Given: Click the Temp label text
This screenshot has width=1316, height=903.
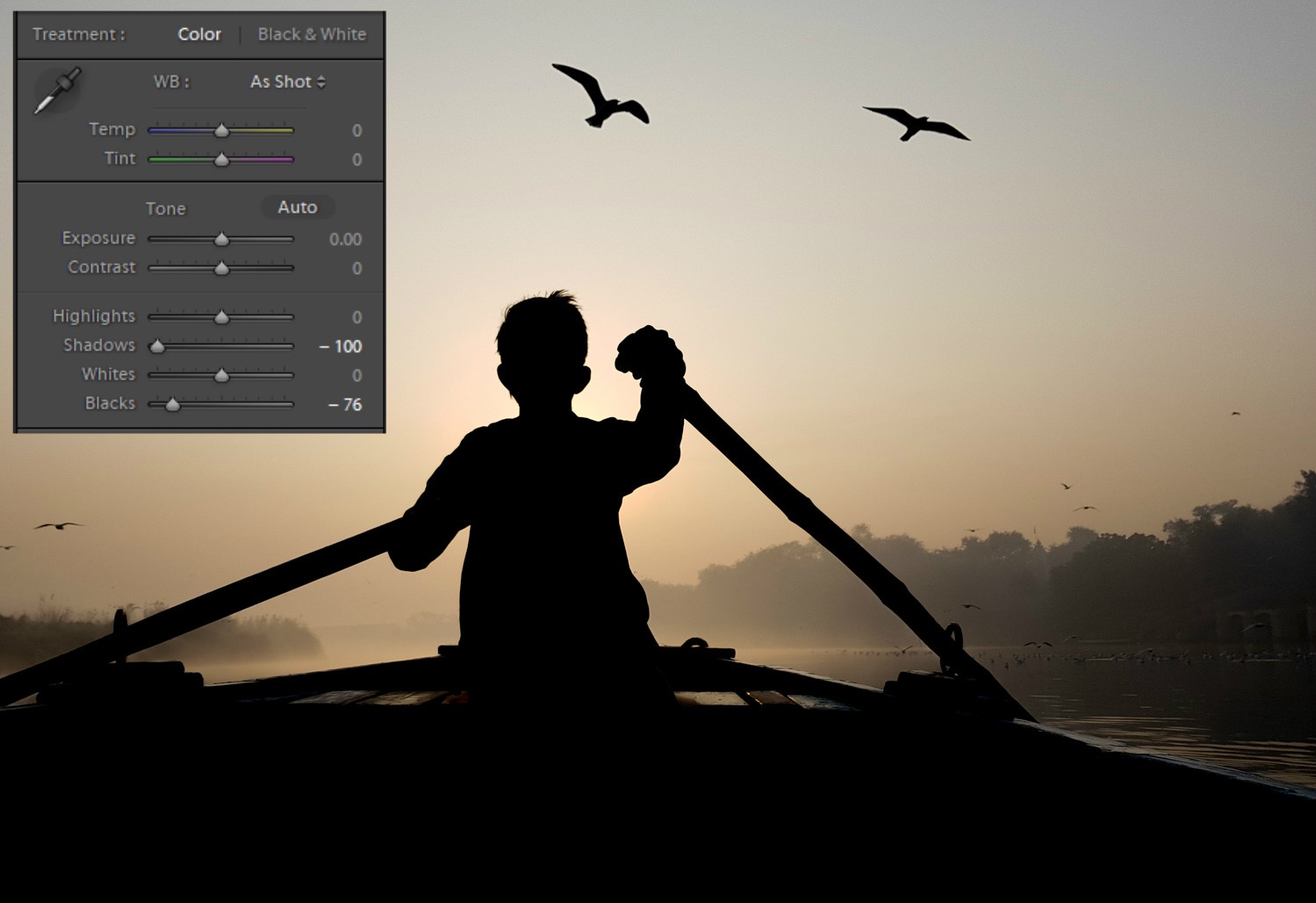Looking at the screenshot, I should (111, 129).
